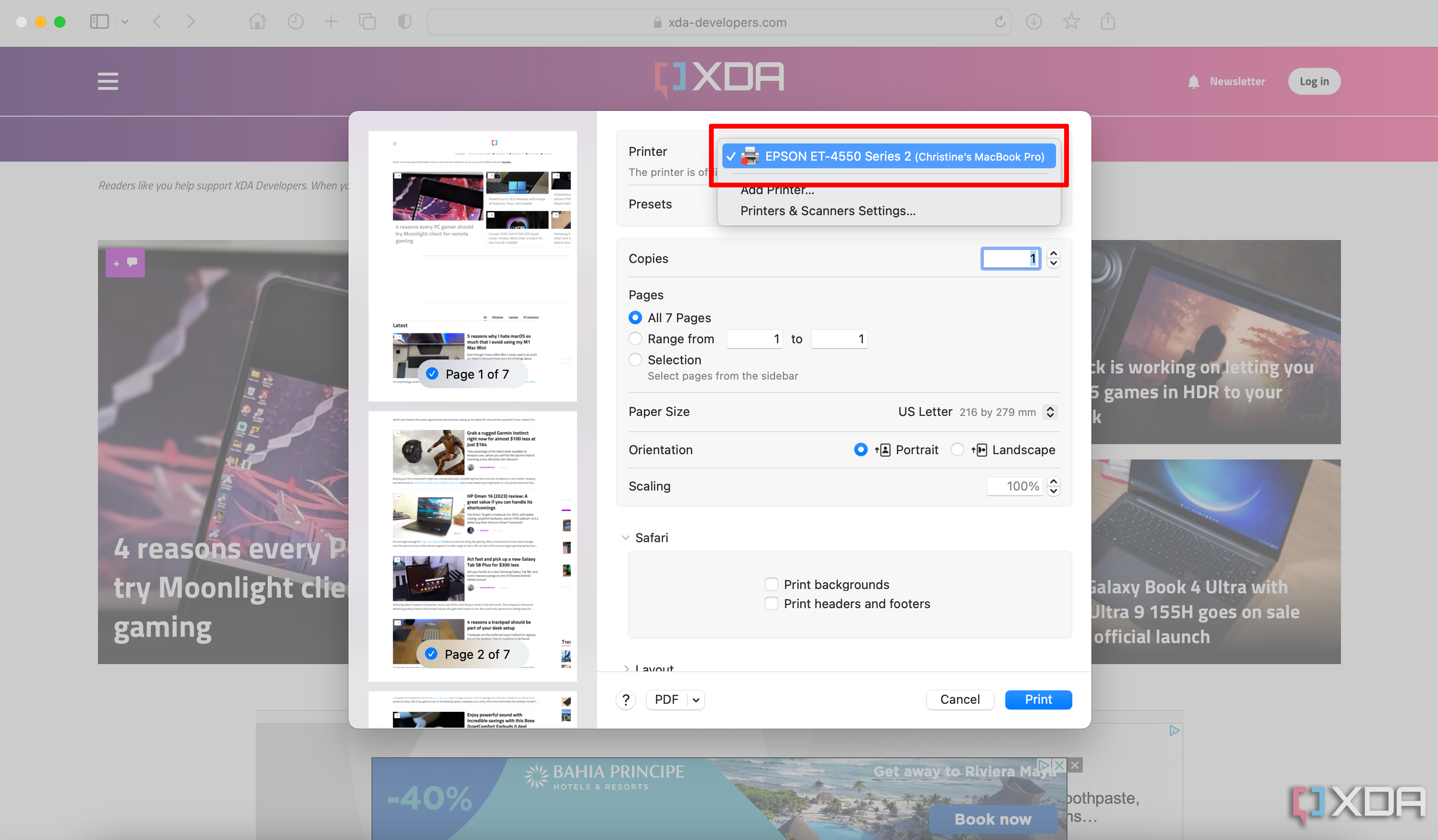This screenshot has height=840, width=1438.
Task: Expand the Layout section
Action: click(626, 668)
